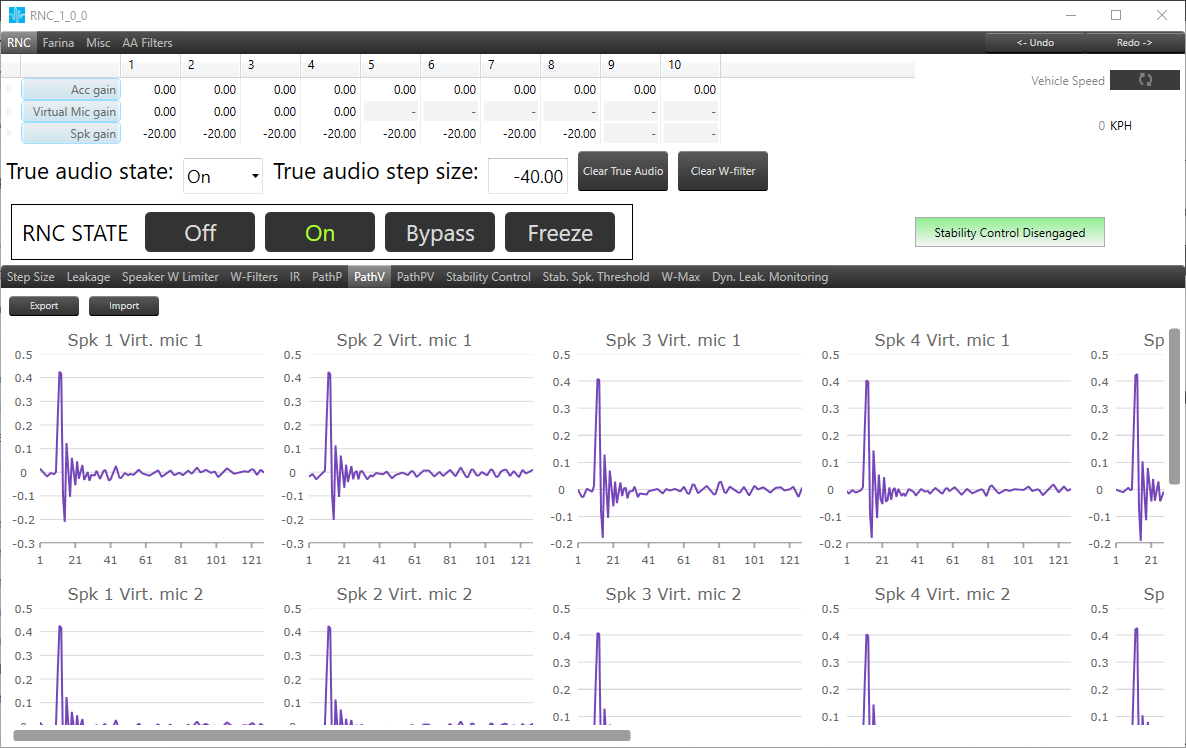Expand the Virtual Mic gain row arrow
Viewport: 1186px width, 748px height.
[x=9, y=112]
